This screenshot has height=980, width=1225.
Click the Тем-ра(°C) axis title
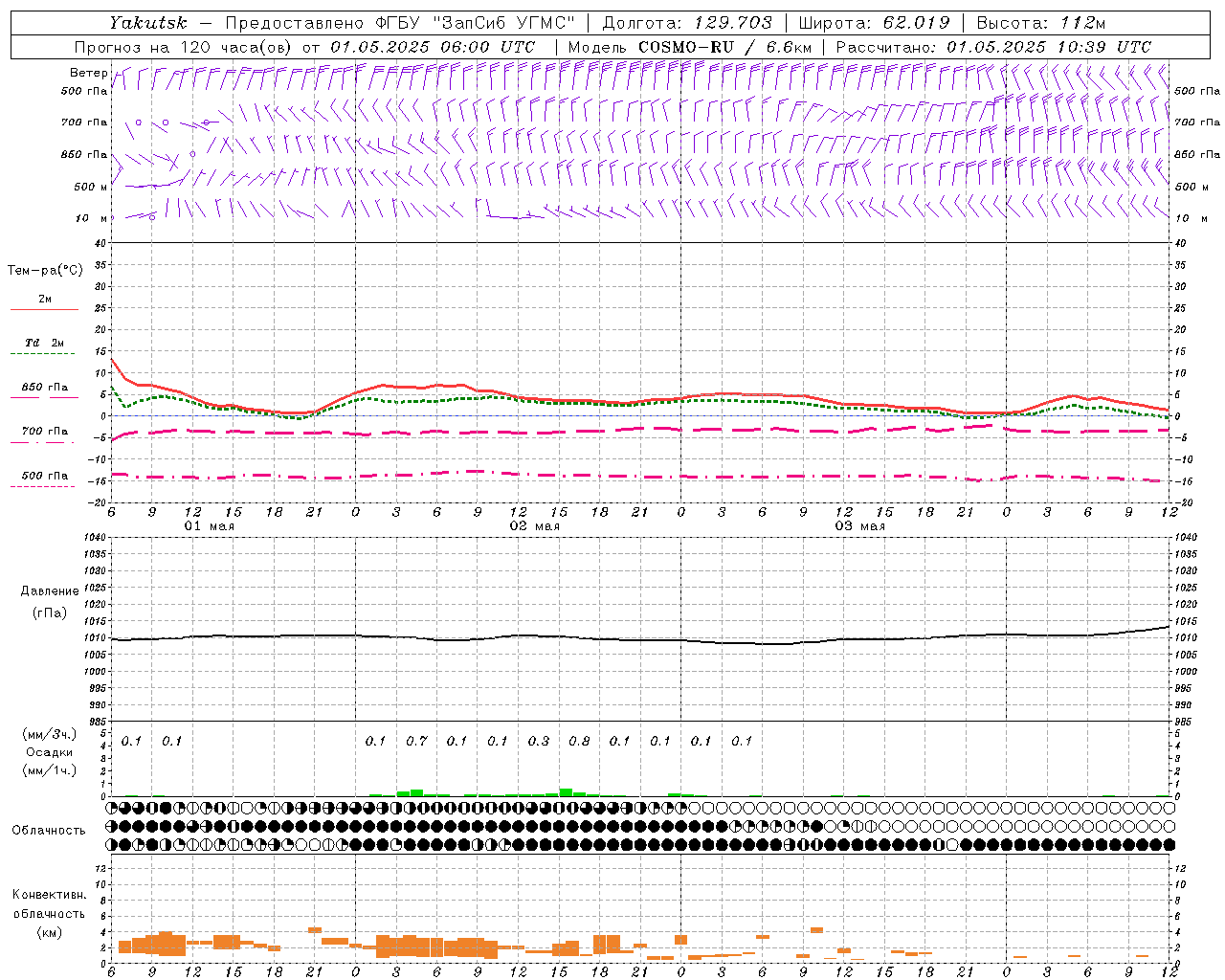coord(45,271)
